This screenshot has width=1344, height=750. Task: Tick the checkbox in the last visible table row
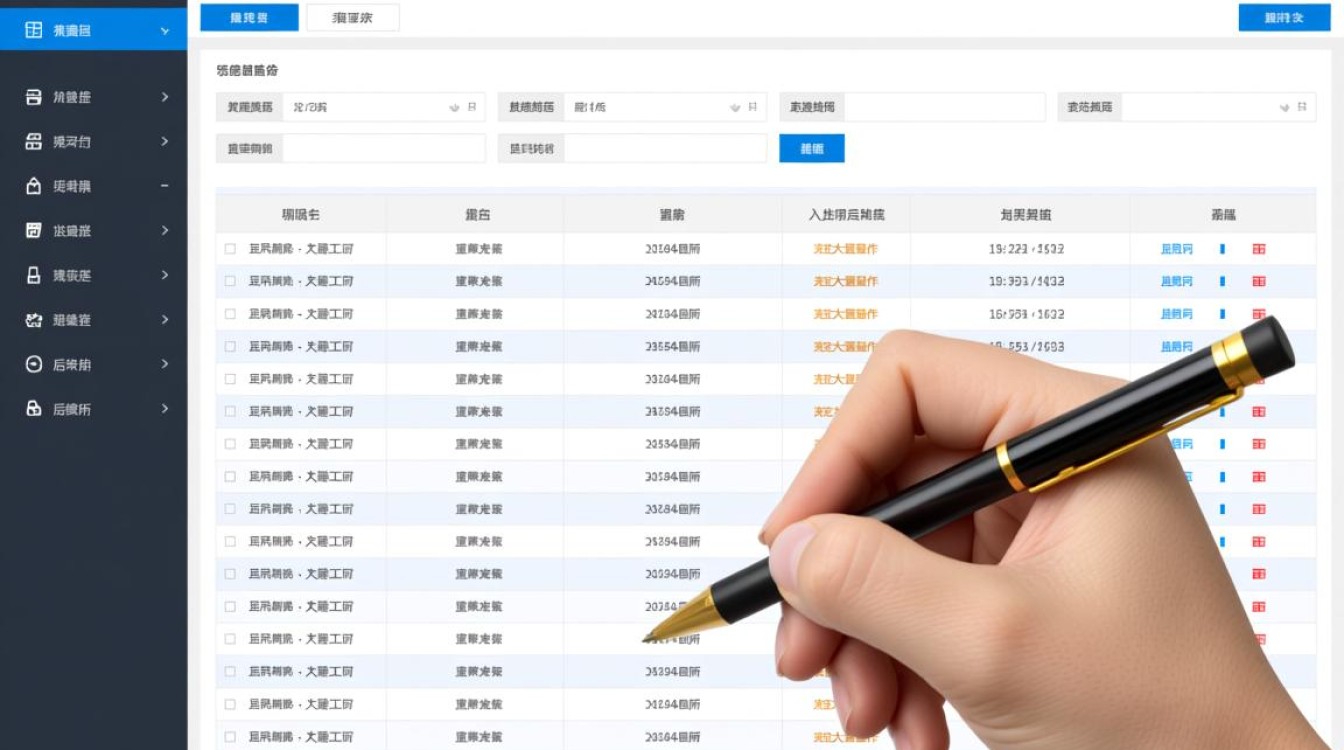230,737
